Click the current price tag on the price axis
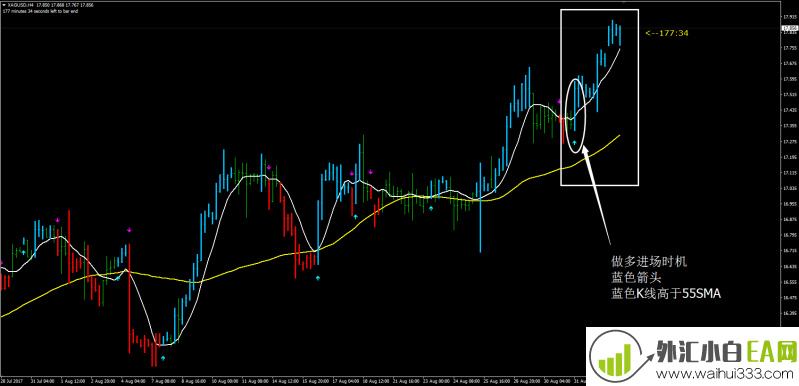 [x=790, y=29]
